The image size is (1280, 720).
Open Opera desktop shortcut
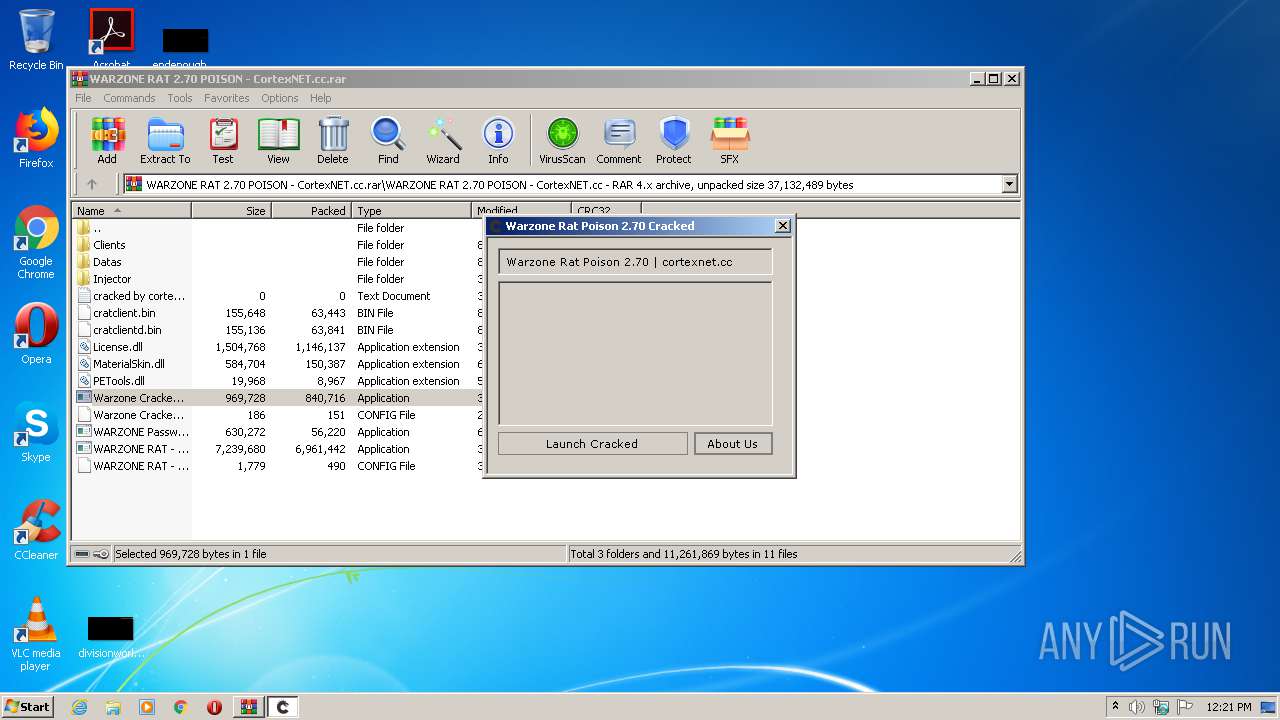[x=36, y=334]
